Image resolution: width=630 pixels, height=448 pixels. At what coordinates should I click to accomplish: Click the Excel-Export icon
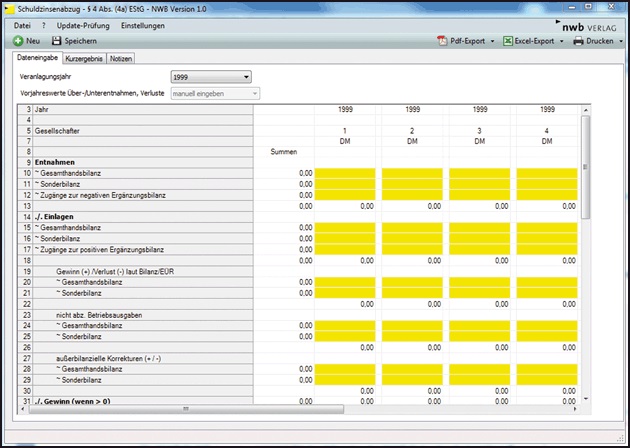click(508, 41)
